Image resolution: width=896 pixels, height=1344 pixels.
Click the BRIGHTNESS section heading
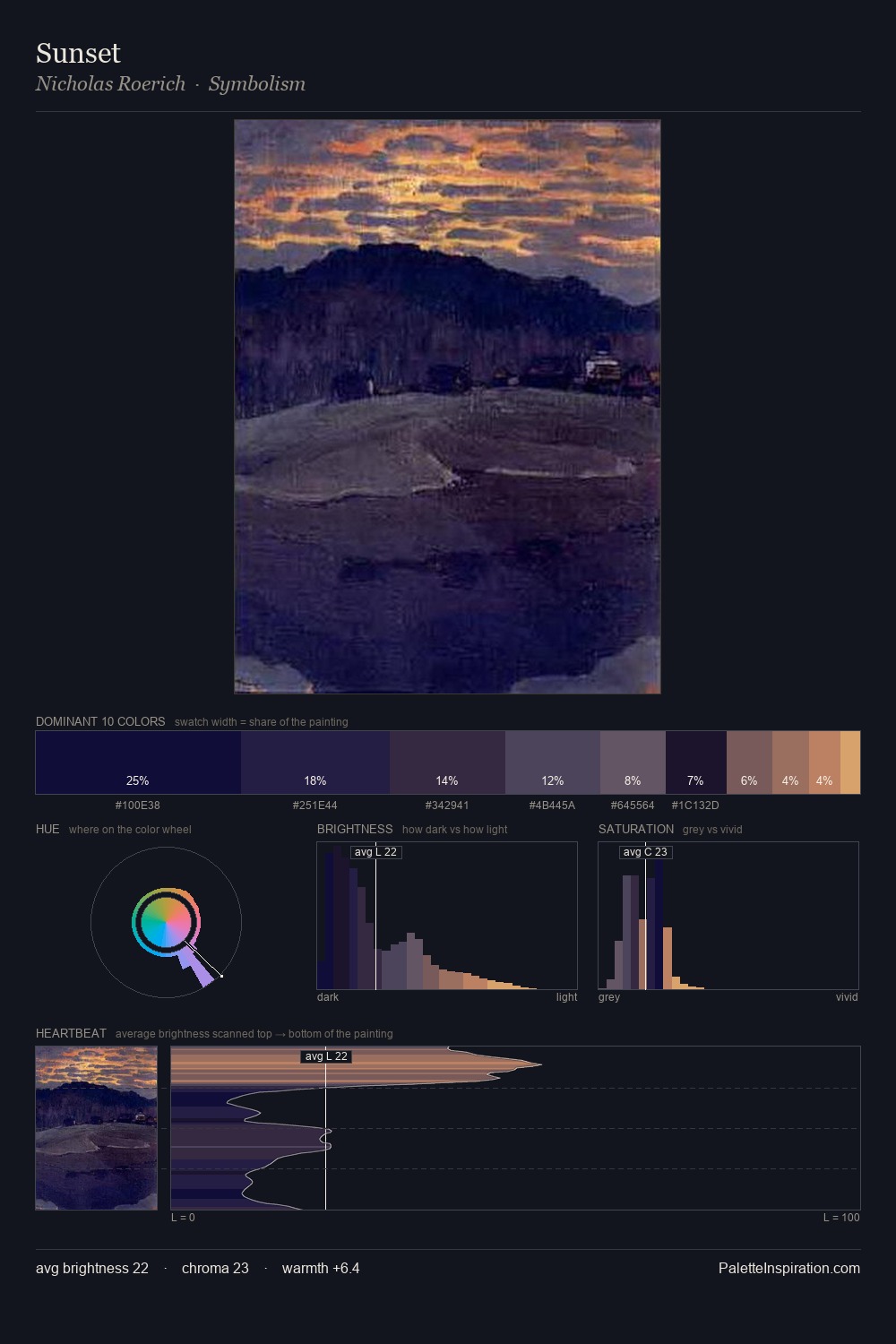(355, 829)
